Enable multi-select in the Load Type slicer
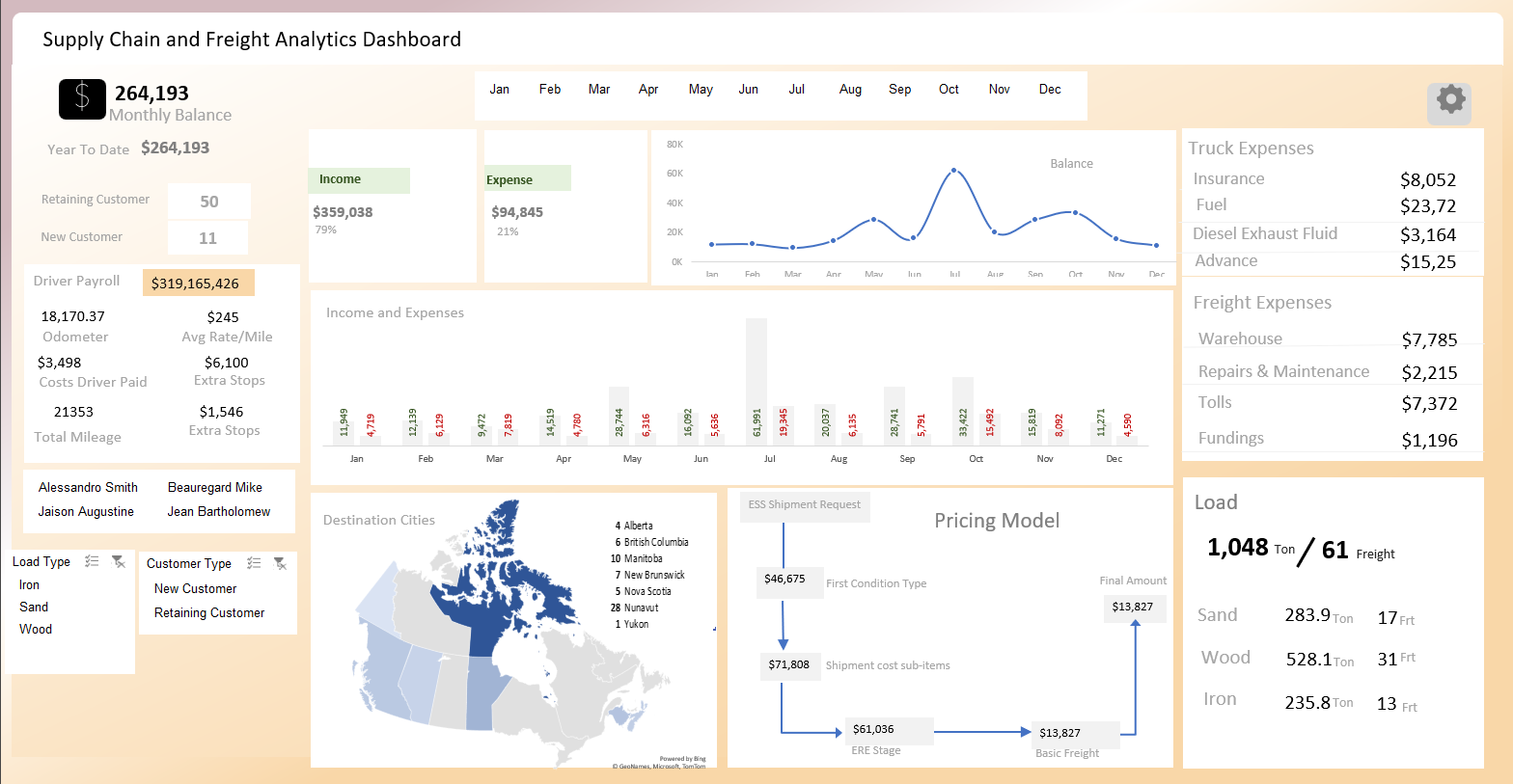Image resolution: width=1513 pixels, height=784 pixels. pyautogui.click(x=92, y=561)
